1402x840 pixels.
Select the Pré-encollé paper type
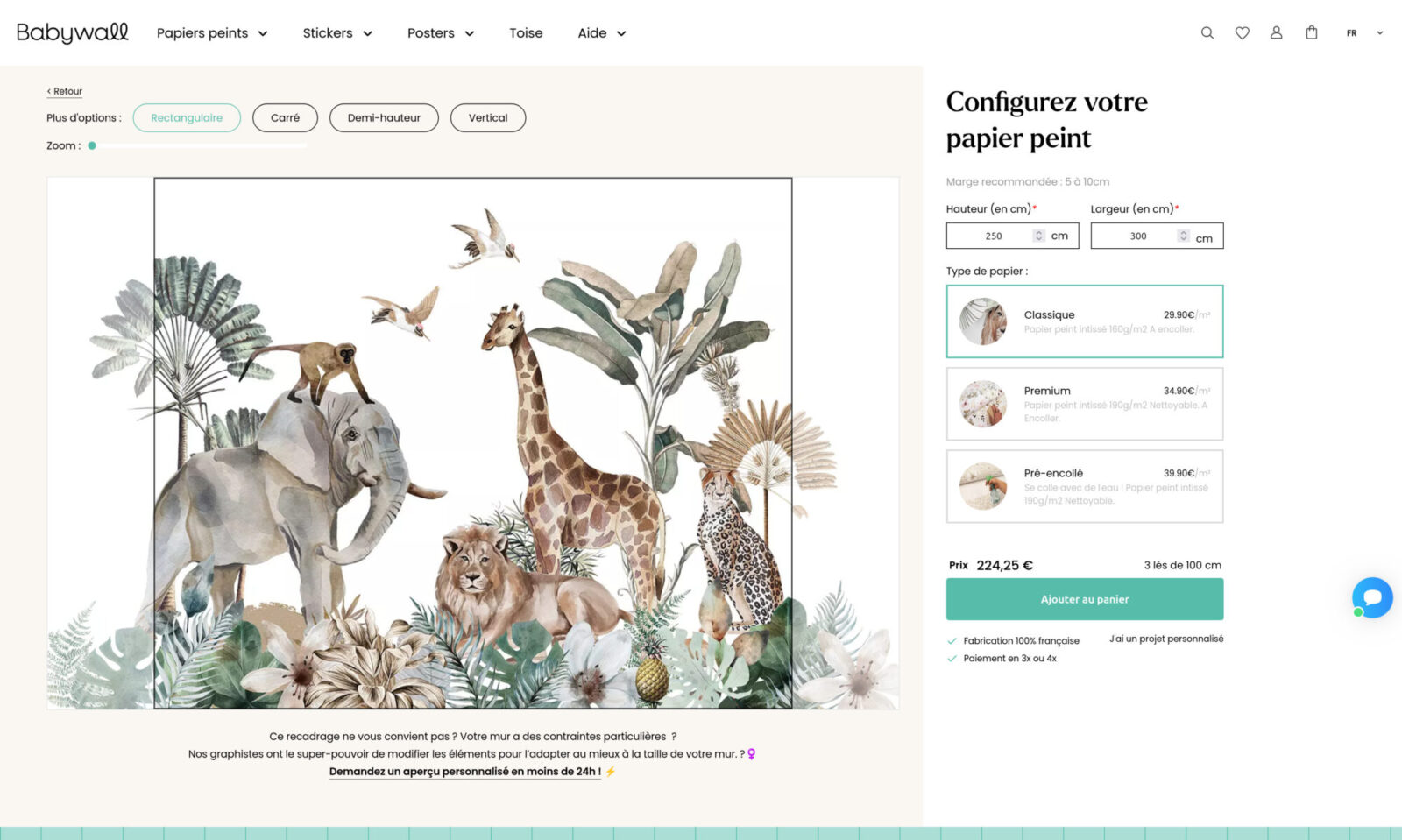pyautogui.click(x=1085, y=486)
